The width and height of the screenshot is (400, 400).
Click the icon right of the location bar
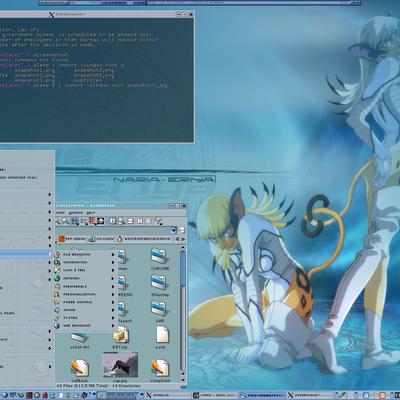(182, 230)
